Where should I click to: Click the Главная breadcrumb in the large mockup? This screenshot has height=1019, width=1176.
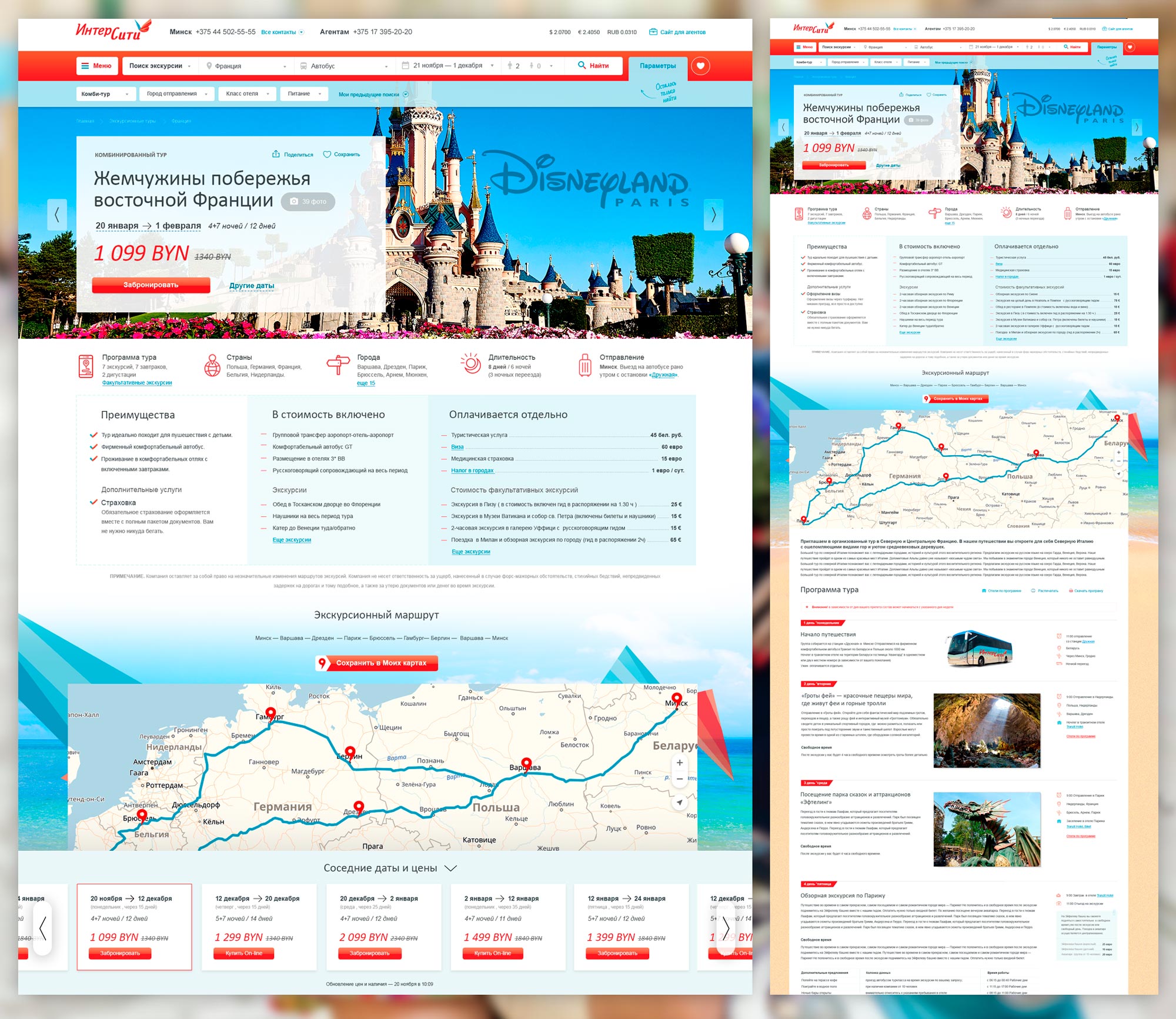[85, 121]
